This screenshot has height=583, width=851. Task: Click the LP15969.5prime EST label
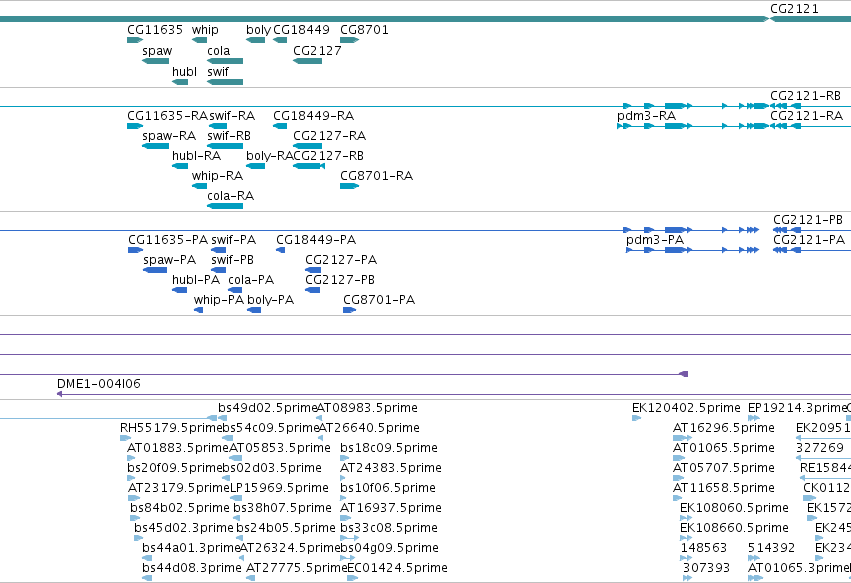click(279, 488)
